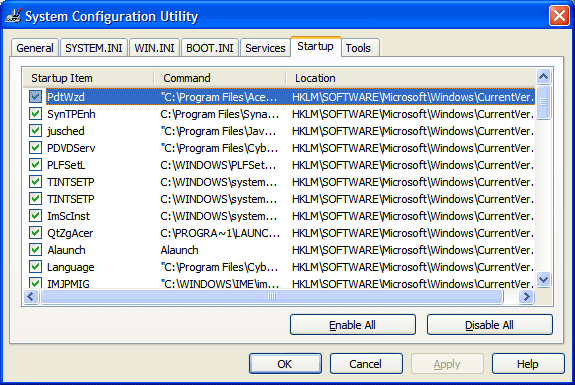Sort by the Startup Item column header
The height and width of the screenshot is (385, 575).
pos(88,78)
